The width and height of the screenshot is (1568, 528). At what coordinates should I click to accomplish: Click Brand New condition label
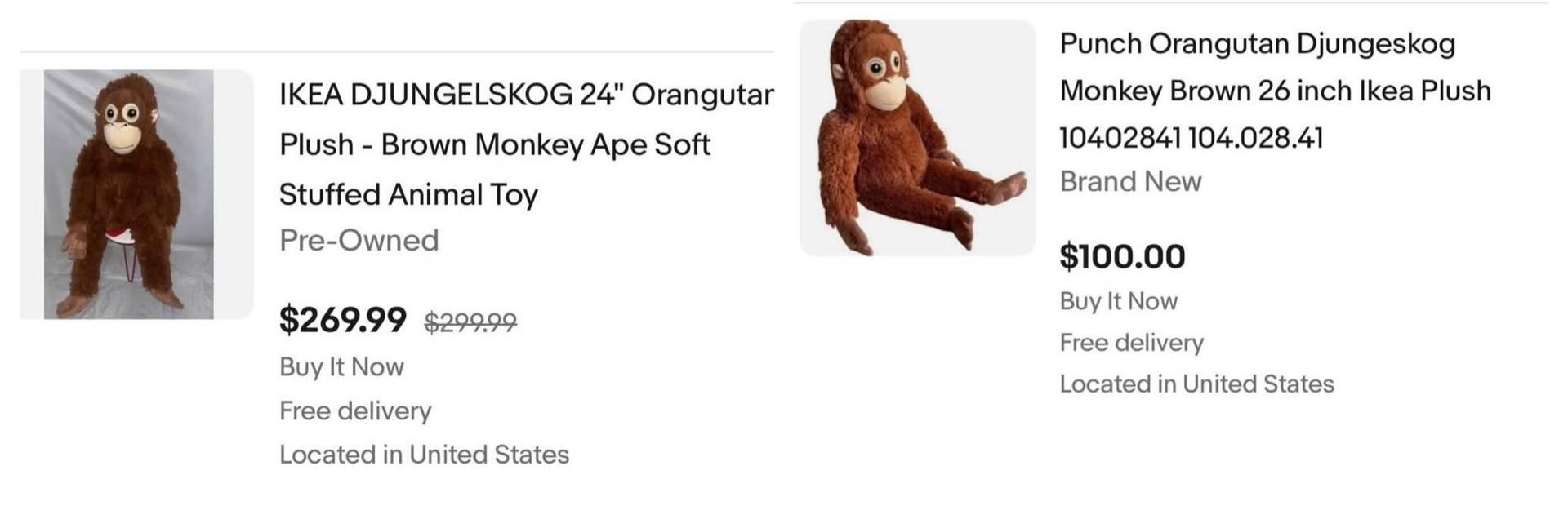click(1130, 181)
